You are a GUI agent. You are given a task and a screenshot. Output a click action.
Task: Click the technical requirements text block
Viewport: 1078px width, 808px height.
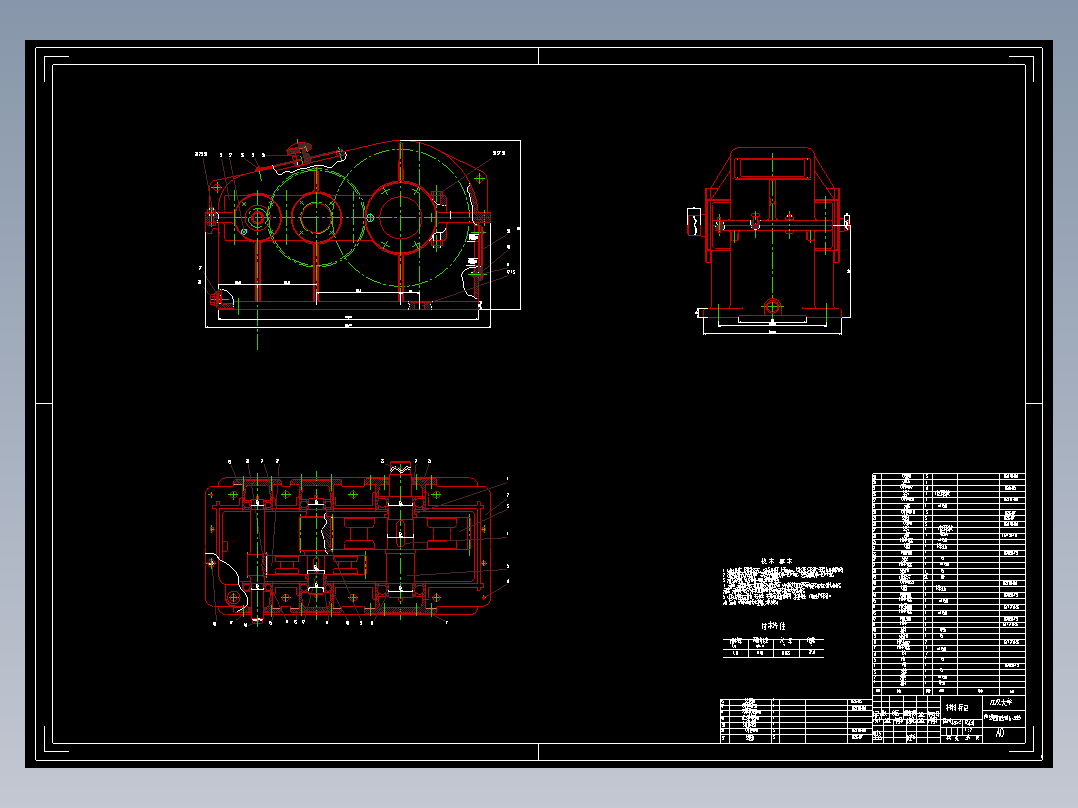coord(782,583)
